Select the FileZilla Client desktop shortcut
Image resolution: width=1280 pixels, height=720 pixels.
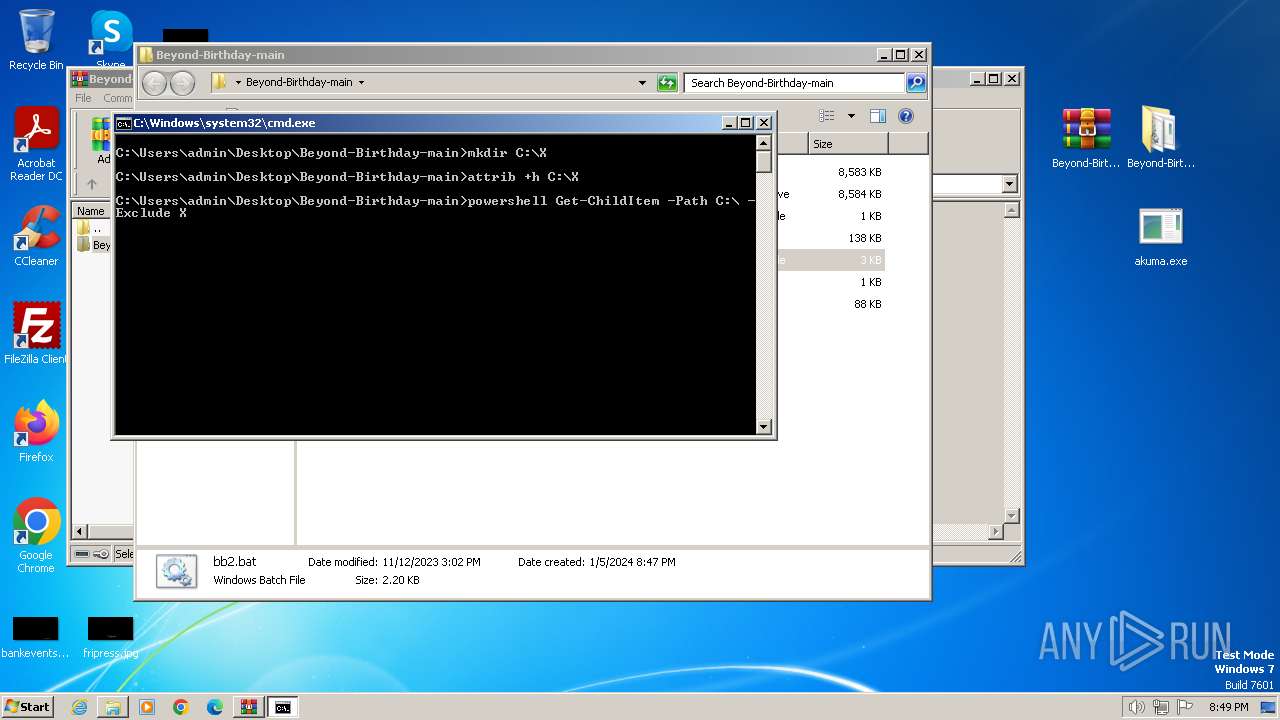point(36,333)
